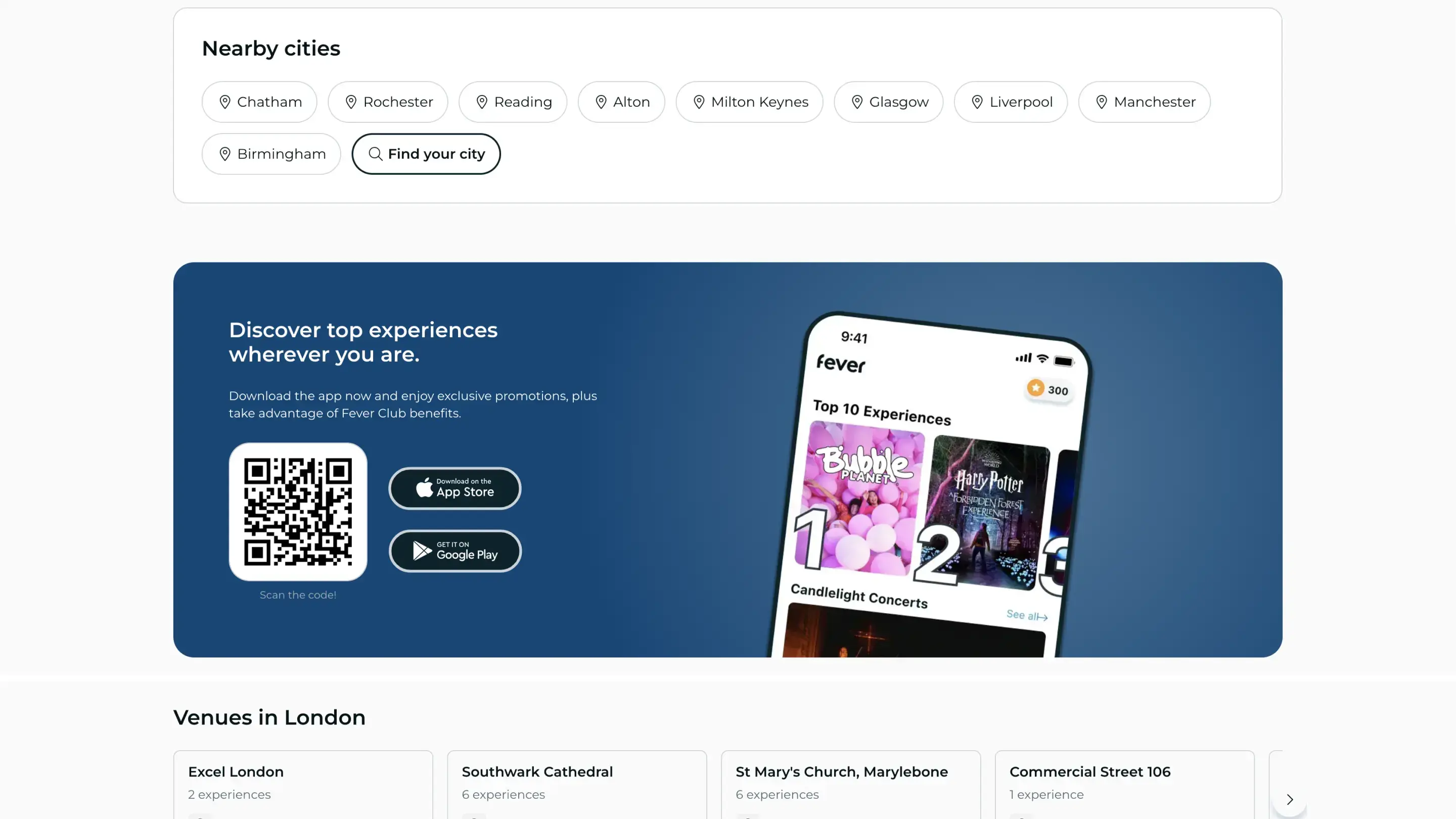Click the location pin icon beside Glasgow
1456x819 pixels.
(x=857, y=102)
